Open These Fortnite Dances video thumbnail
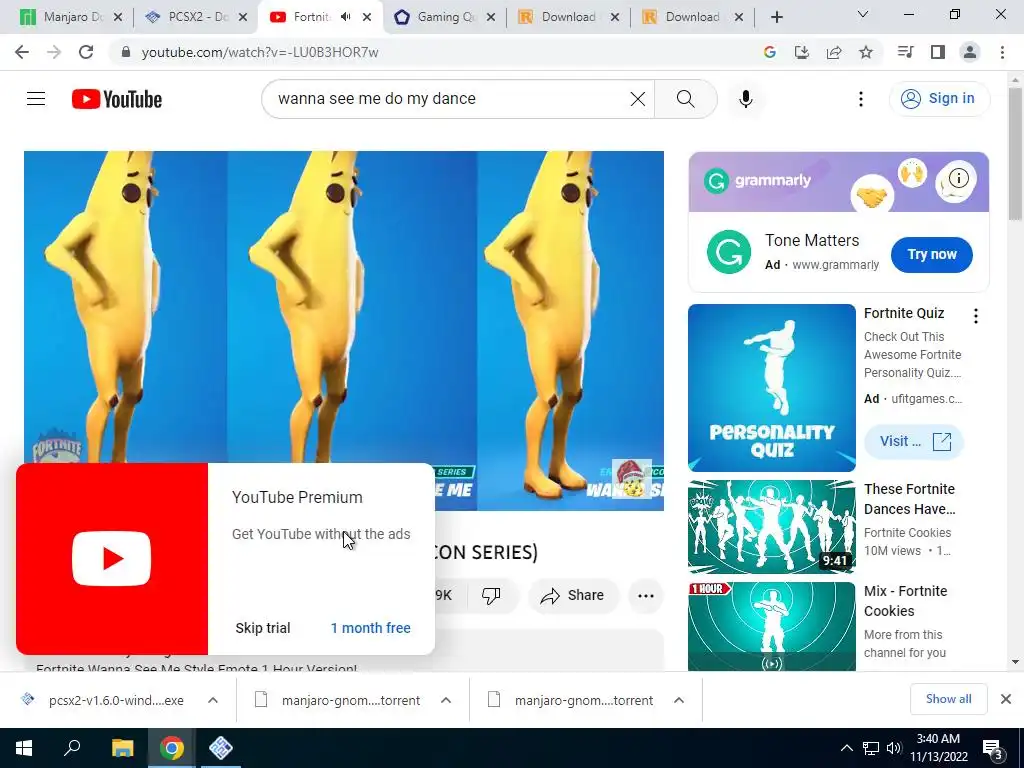 (771, 527)
